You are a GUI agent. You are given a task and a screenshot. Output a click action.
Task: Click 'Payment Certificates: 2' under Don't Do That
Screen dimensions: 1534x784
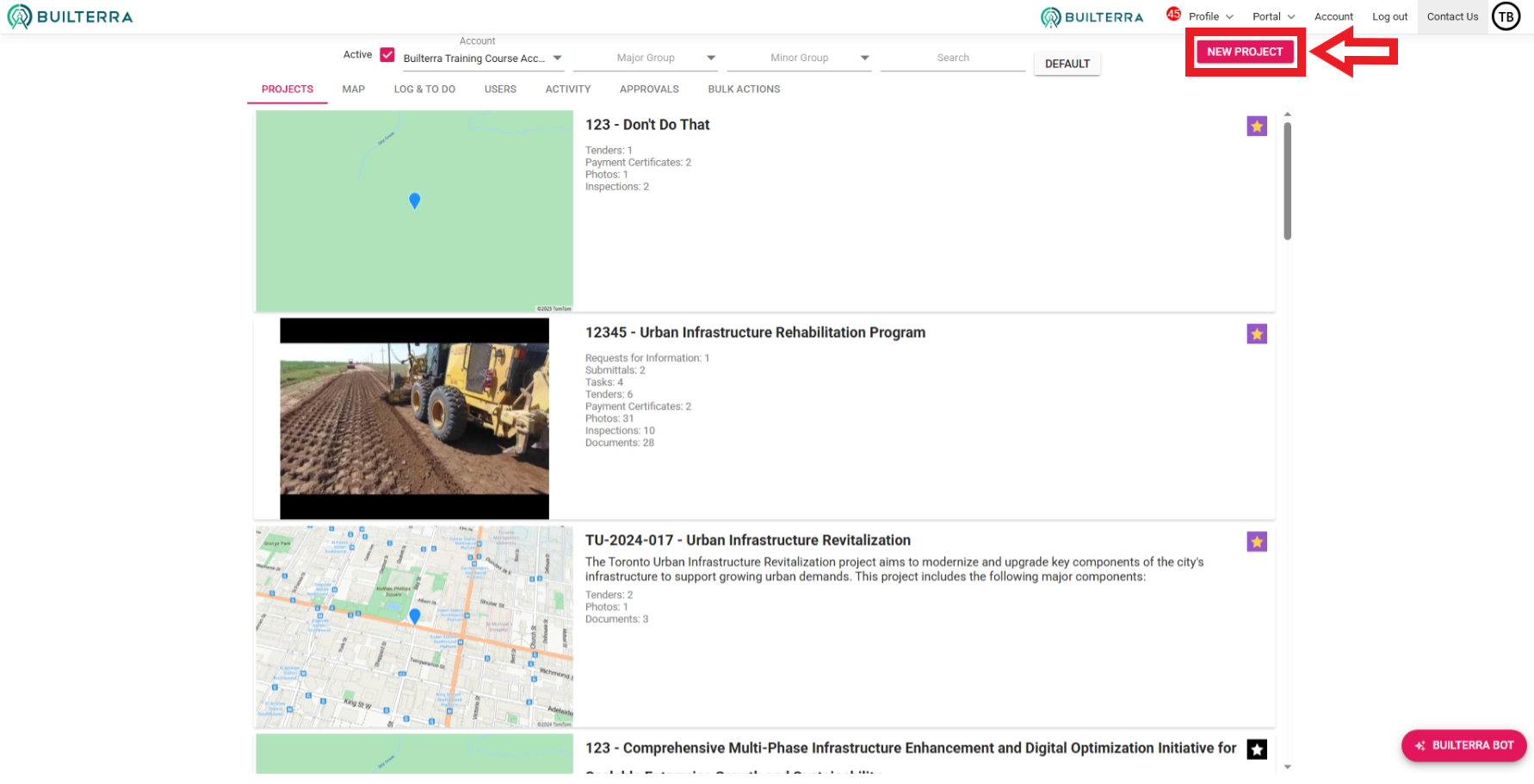click(x=638, y=163)
